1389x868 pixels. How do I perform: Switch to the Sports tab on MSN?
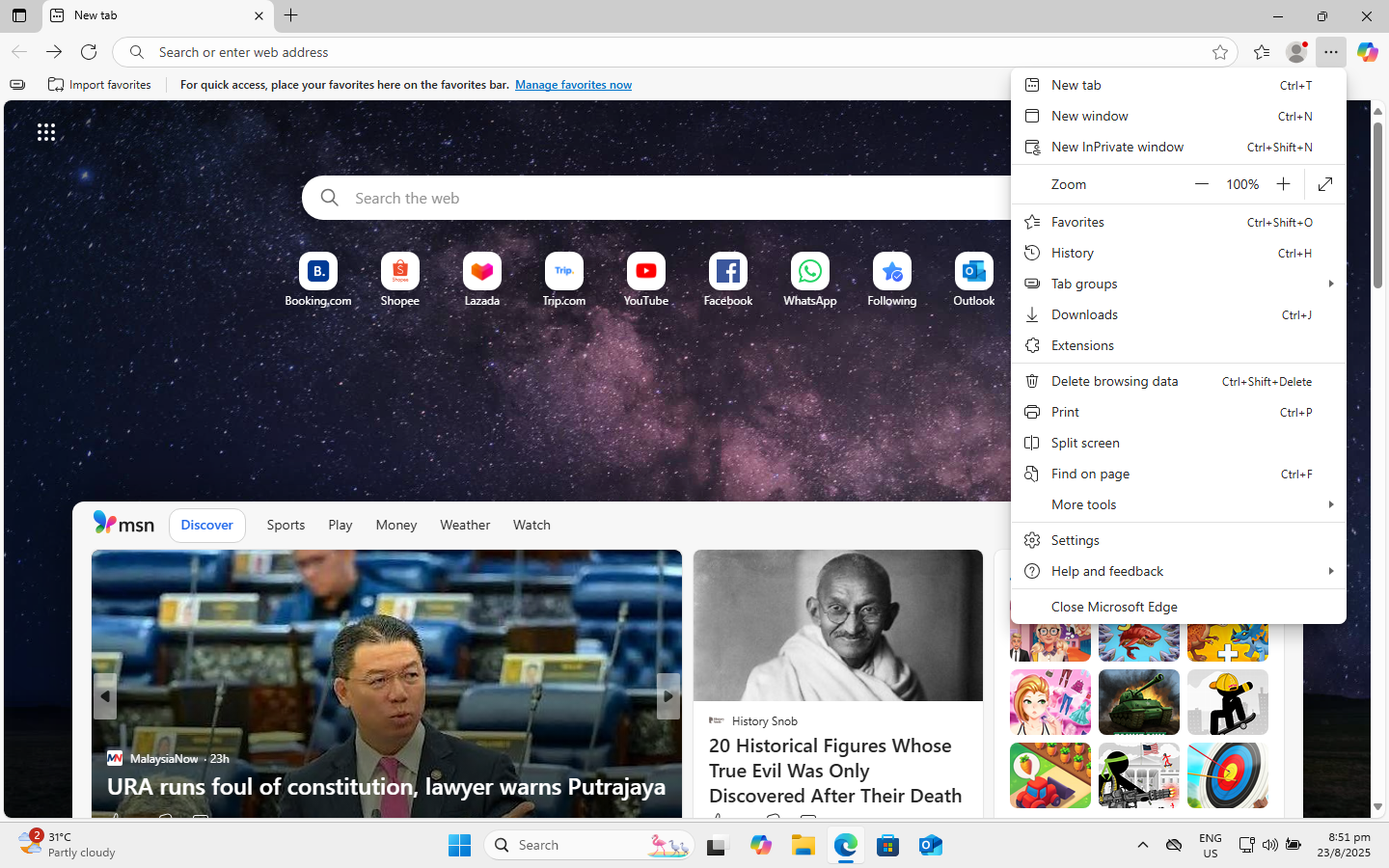(286, 525)
